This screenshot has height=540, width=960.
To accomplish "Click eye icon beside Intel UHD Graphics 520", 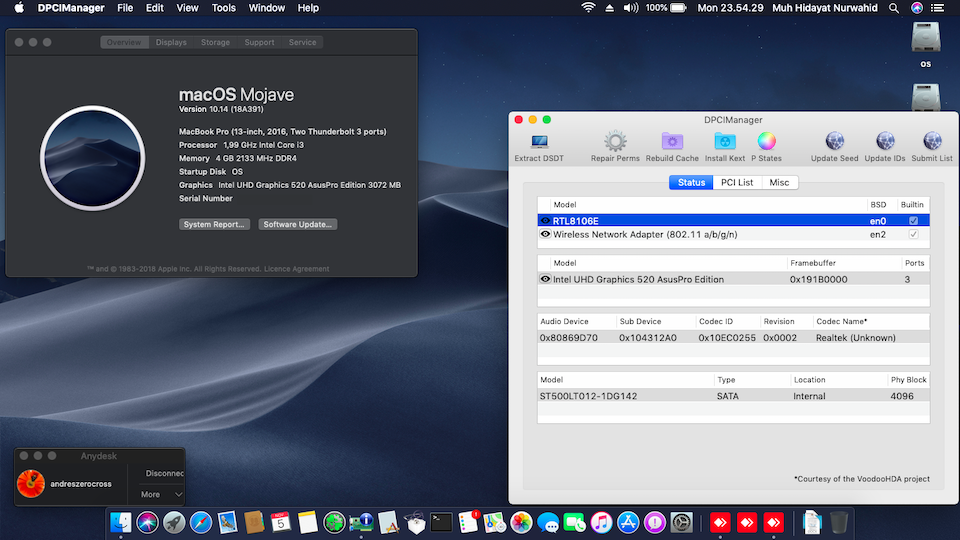I will coord(545,279).
